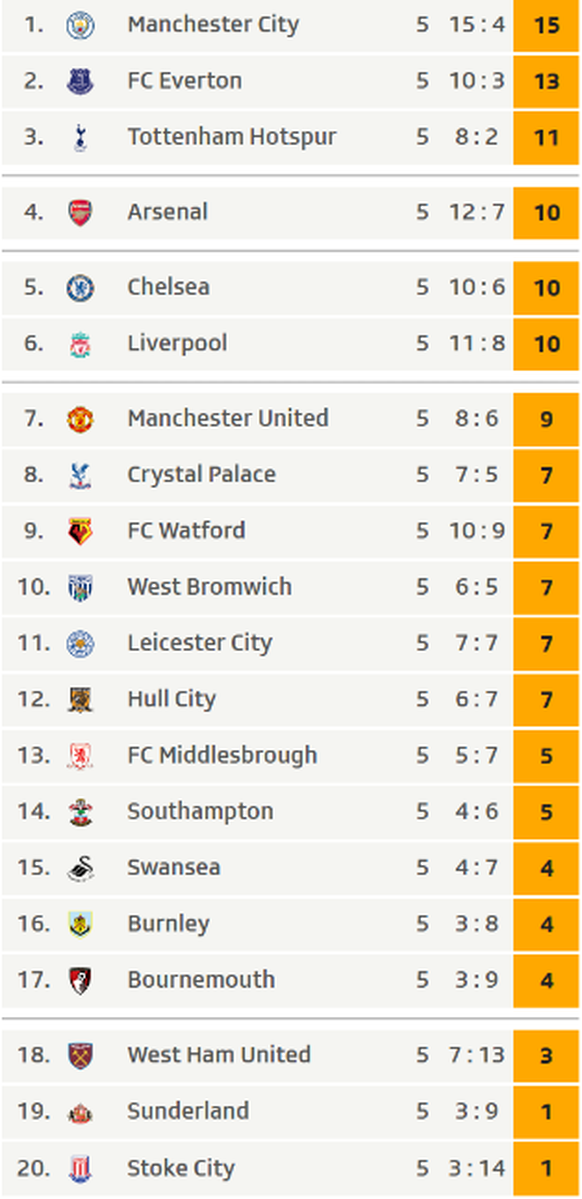The image size is (582, 1199).
Task: Click the Crystal Palace eagle crest
Action: pyautogui.click(x=80, y=475)
